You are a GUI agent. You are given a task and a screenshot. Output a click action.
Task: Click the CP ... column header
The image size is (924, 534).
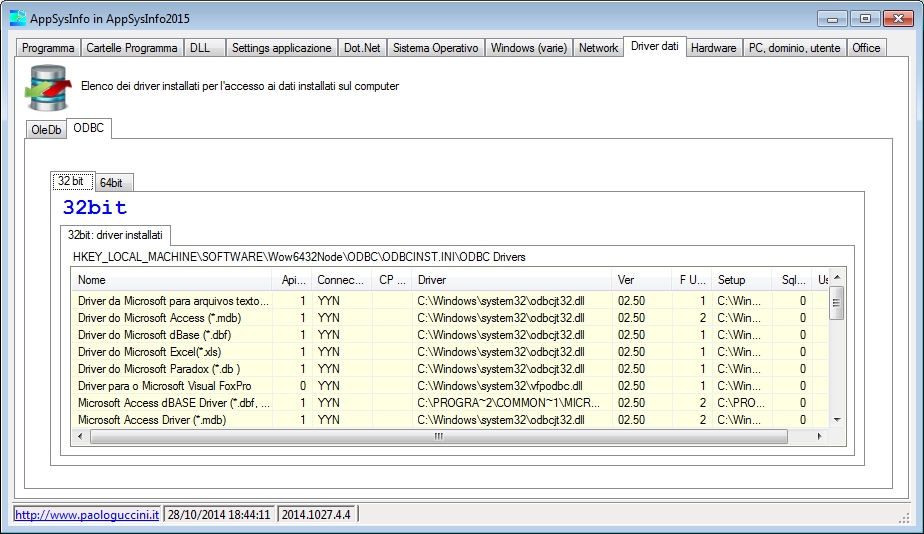pyautogui.click(x=392, y=280)
